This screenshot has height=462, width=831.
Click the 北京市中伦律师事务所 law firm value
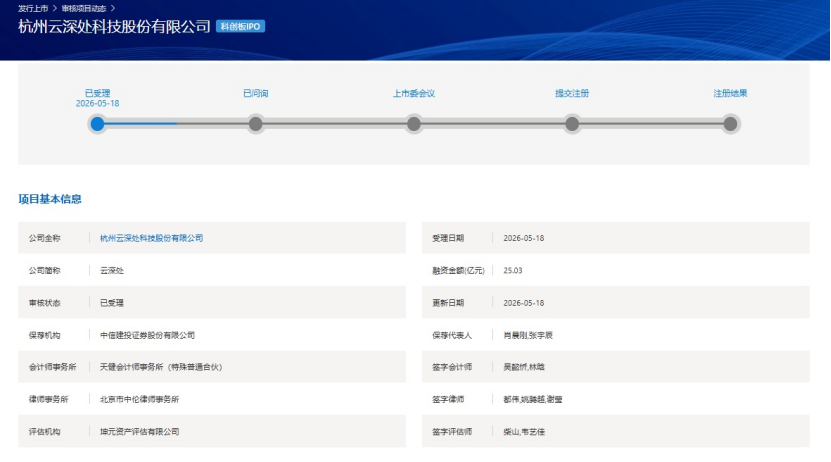coord(139,399)
